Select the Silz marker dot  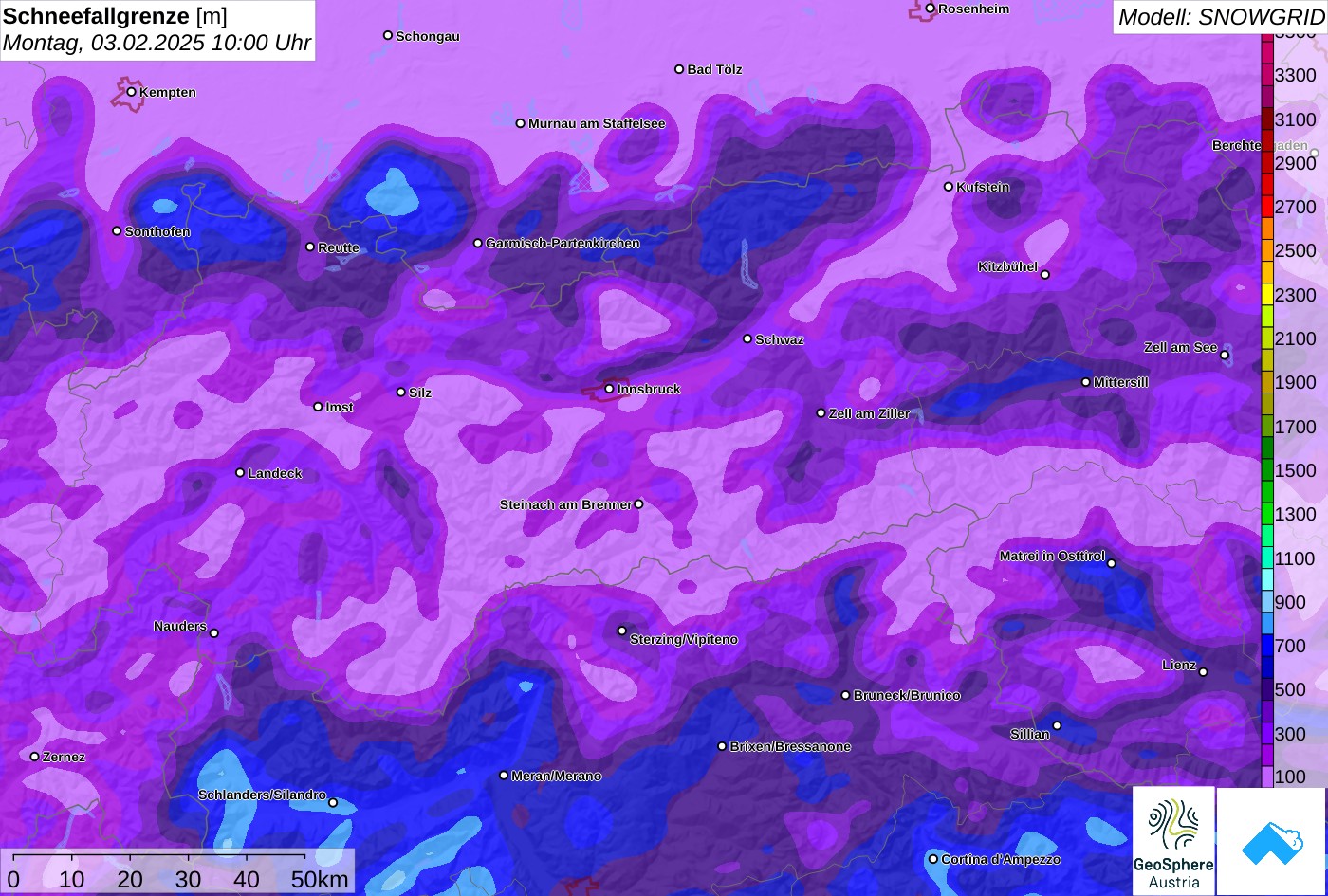tap(400, 392)
